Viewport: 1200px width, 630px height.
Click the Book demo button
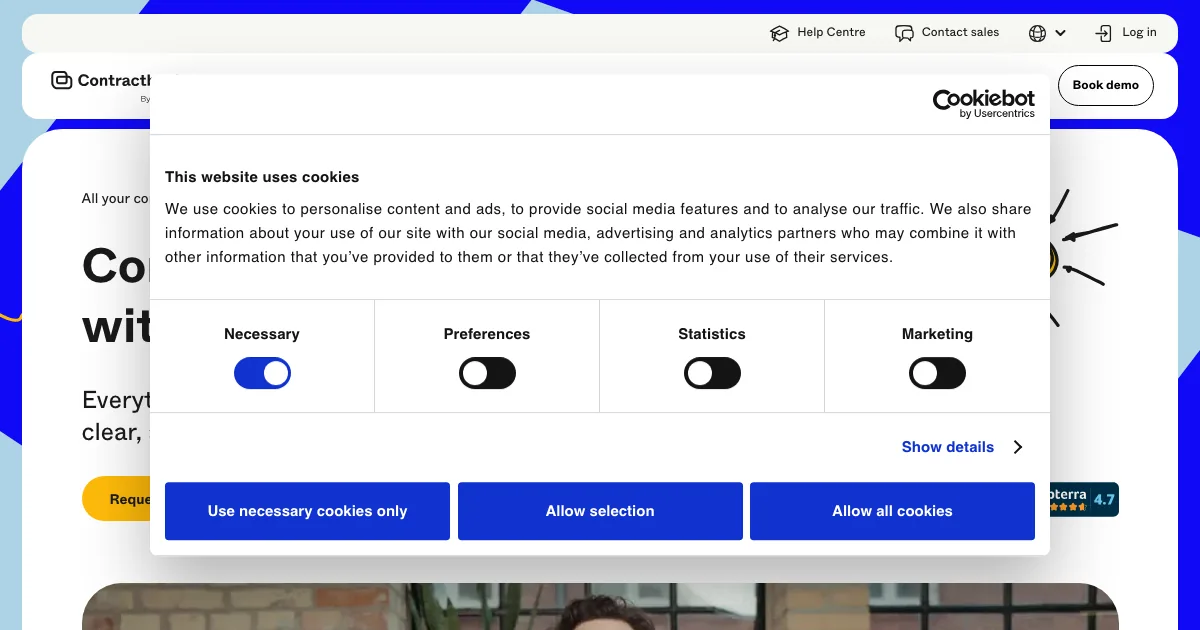[1105, 85]
